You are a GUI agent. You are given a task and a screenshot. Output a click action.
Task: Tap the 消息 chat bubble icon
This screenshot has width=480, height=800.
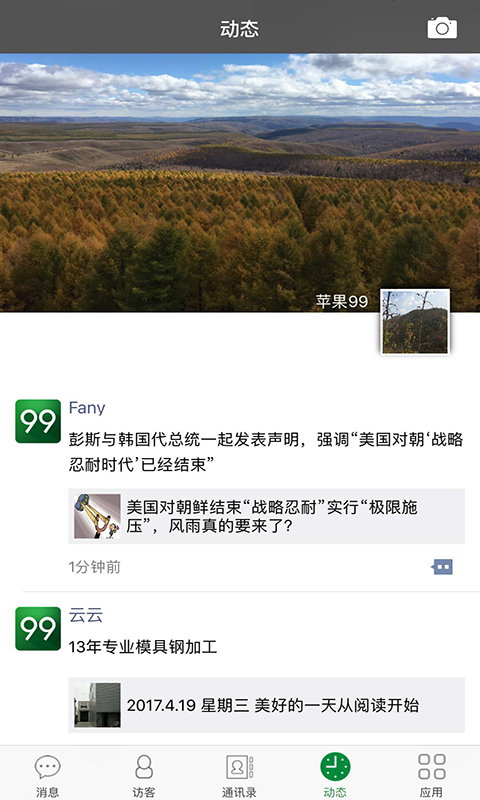point(47,766)
